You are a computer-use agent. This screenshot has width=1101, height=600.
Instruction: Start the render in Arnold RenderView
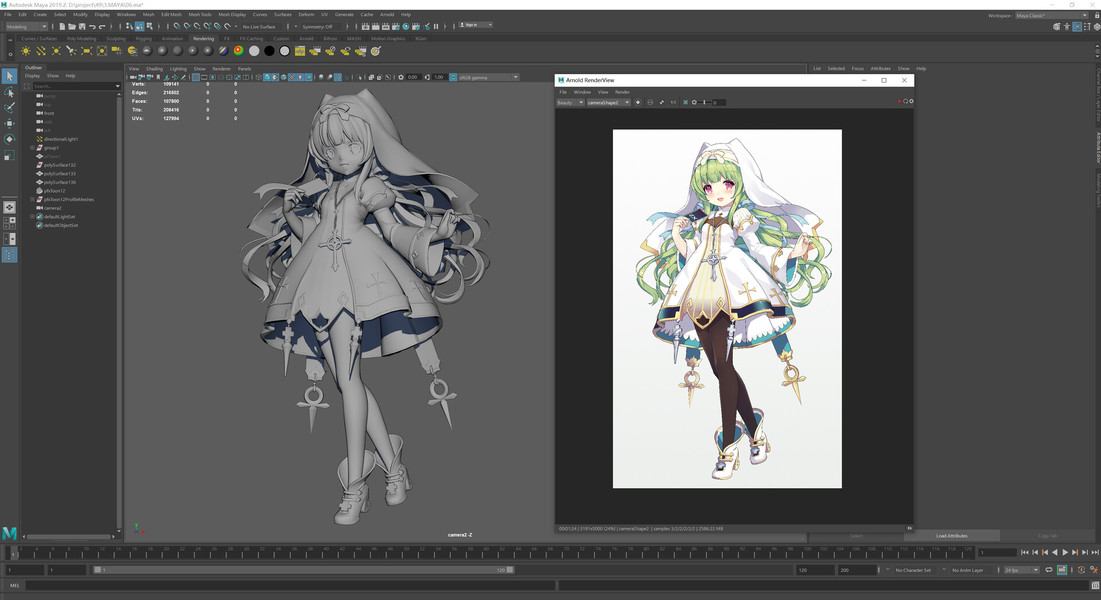[x=899, y=101]
